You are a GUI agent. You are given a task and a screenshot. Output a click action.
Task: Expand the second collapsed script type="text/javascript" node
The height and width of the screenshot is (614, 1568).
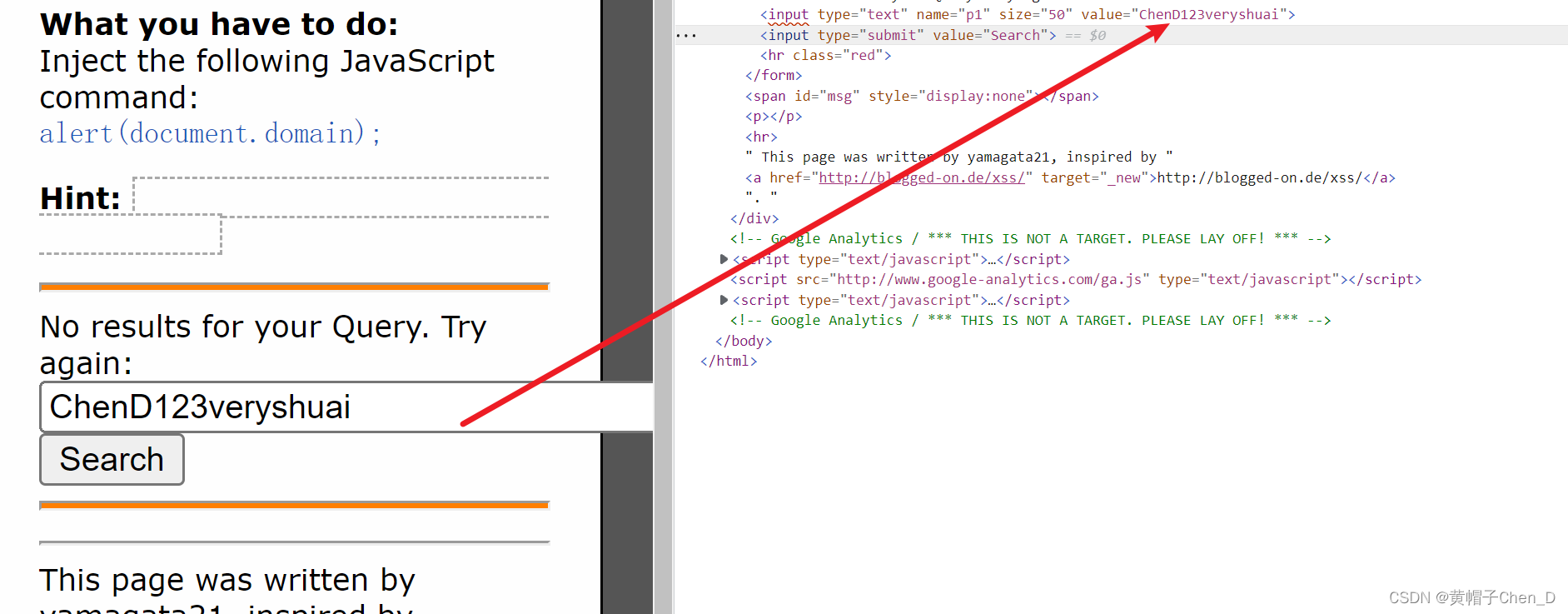pyautogui.click(x=724, y=300)
